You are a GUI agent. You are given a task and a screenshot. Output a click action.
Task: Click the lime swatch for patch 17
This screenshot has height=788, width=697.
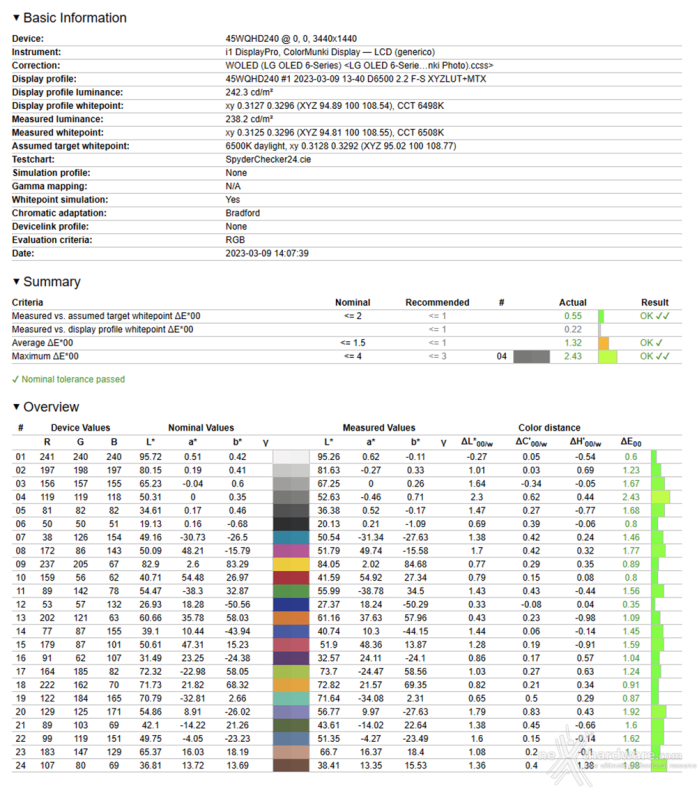coord(291,671)
